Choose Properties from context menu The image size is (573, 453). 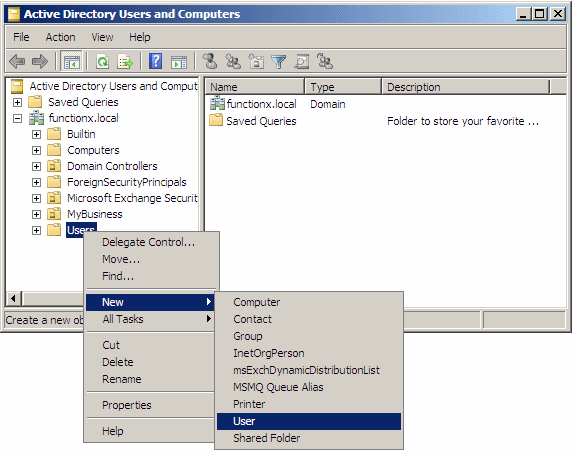(x=150, y=405)
